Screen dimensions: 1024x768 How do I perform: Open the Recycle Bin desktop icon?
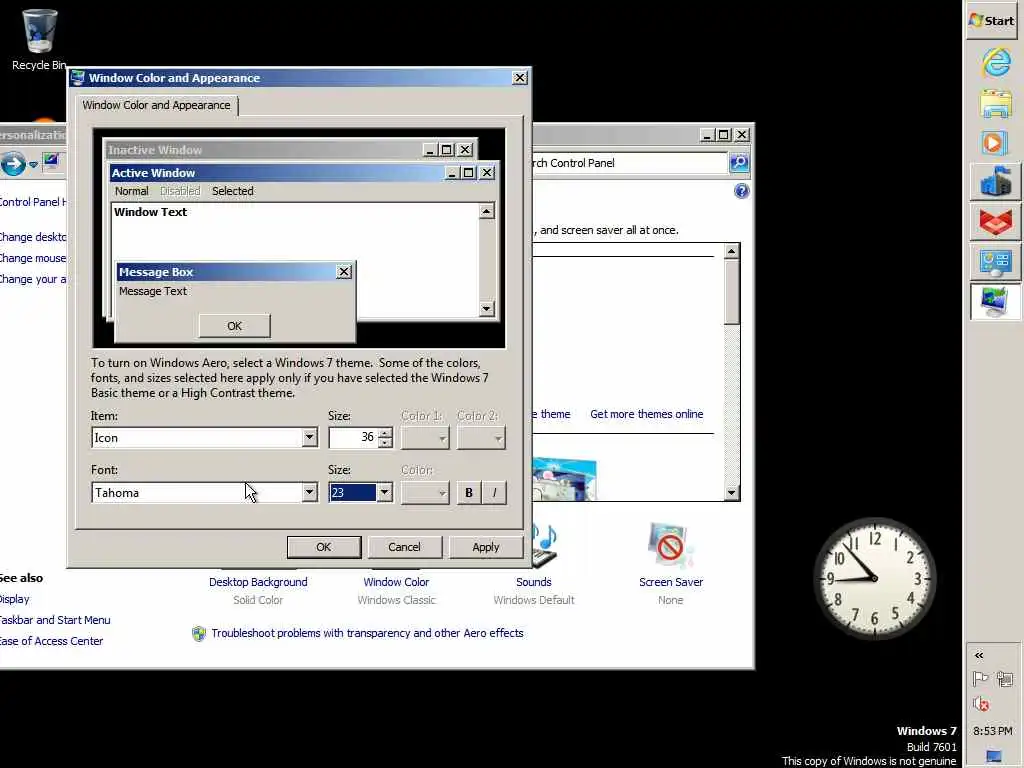tap(39, 39)
